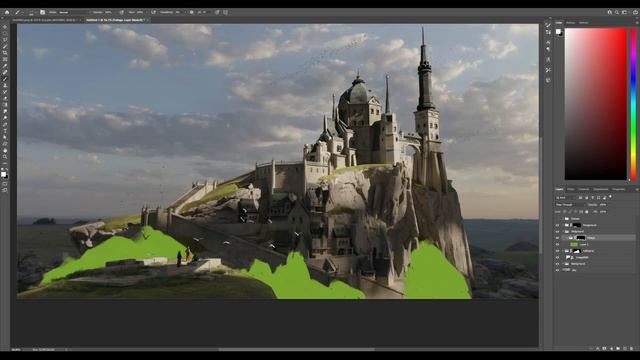Viewport: 640px width, 360px height.
Task: Click the delete layer trash icon
Action: pos(631,349)
